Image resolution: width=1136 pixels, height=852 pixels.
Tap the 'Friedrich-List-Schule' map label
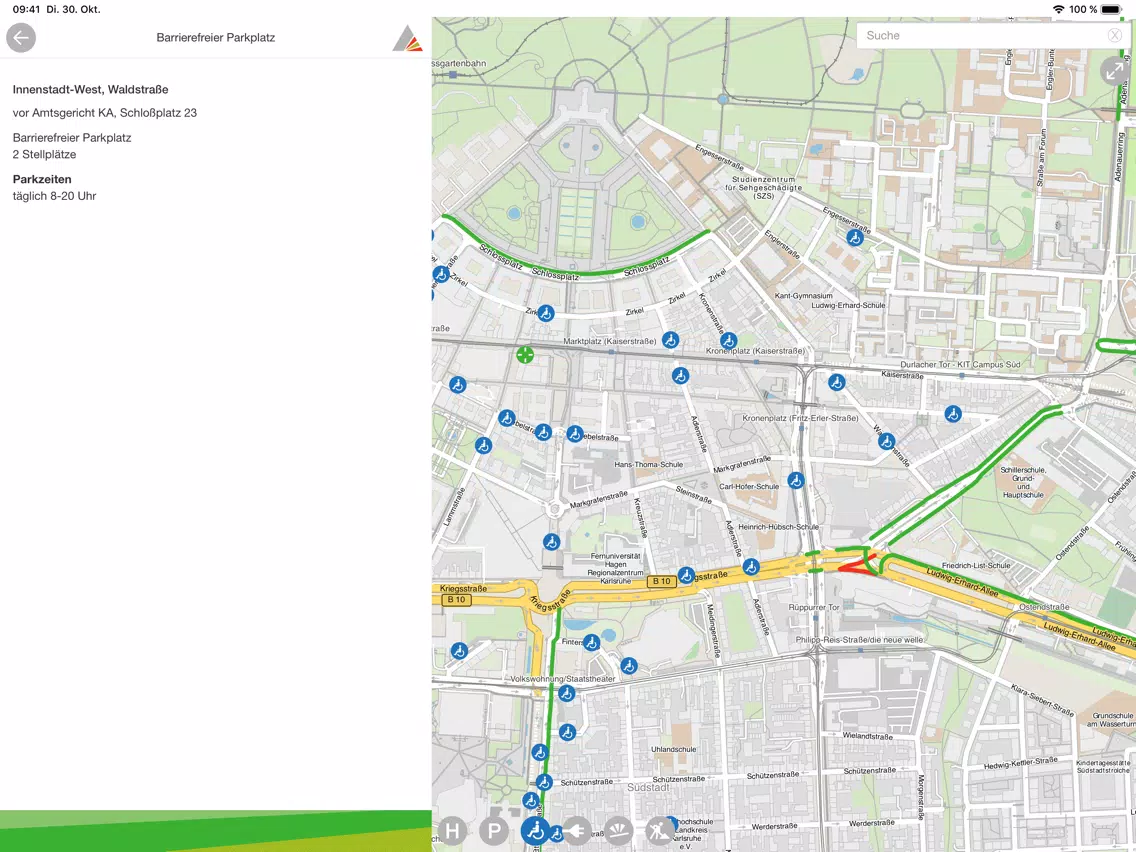[x=976, y=565]
